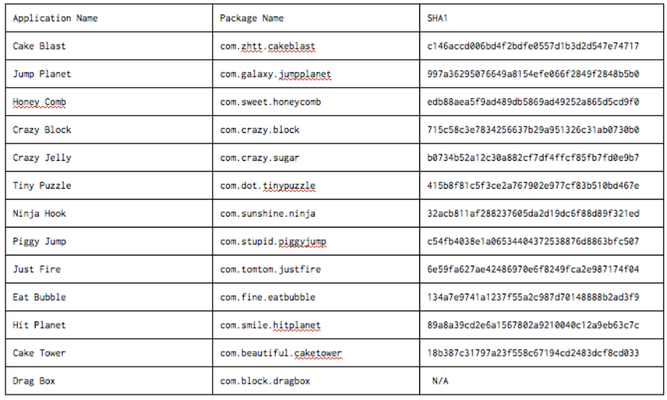Click the underlined caketower word
Image resolution: width=667 pixels, height=400 pixels.
pyautogui.click(x=318, y=353)
